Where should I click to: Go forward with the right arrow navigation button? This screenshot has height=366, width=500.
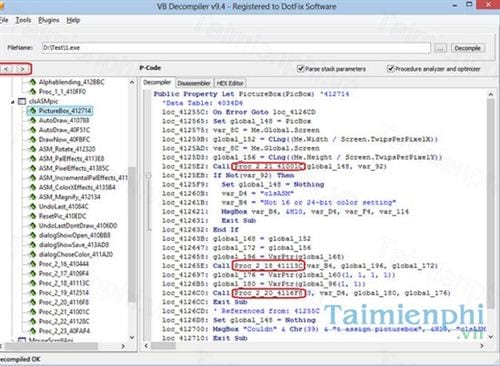tap(22, 69)
